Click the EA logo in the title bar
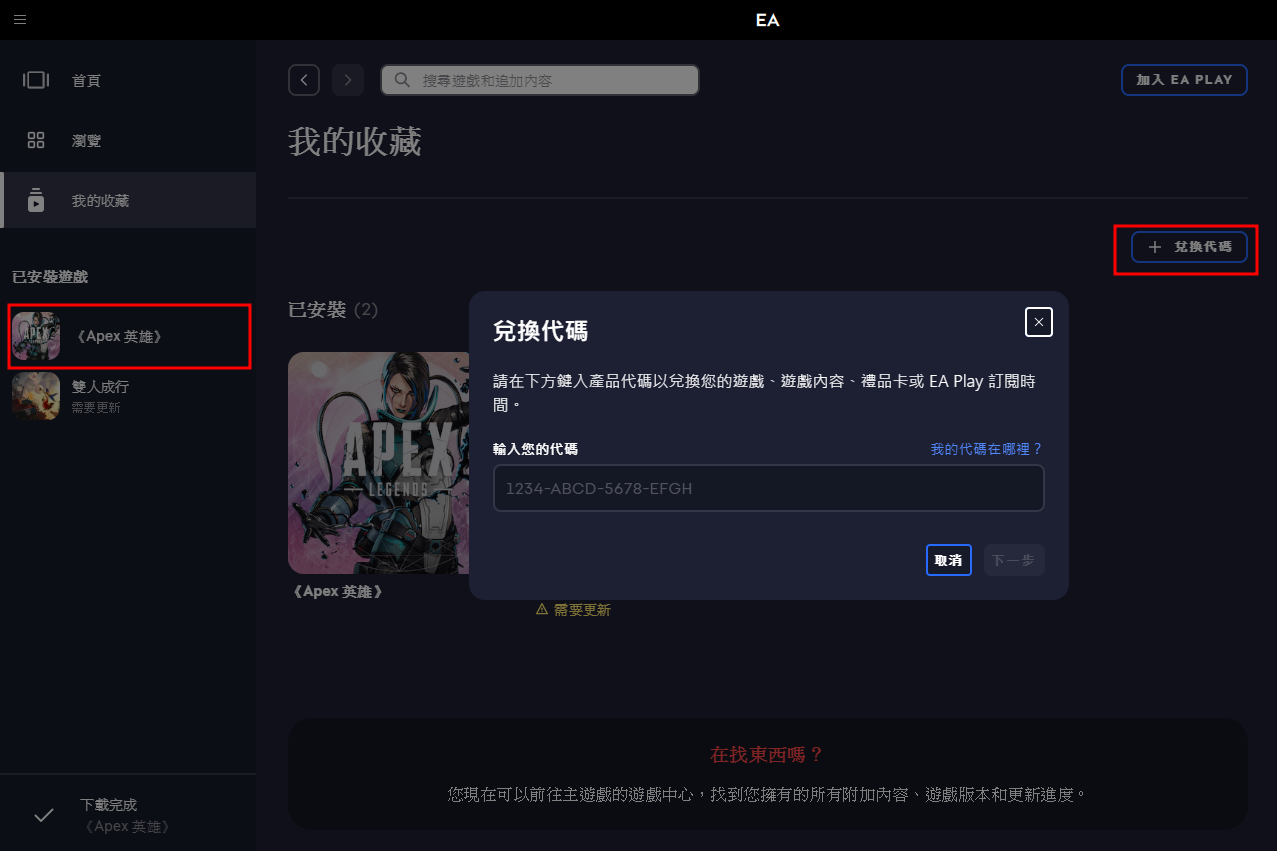 point(767,20)
